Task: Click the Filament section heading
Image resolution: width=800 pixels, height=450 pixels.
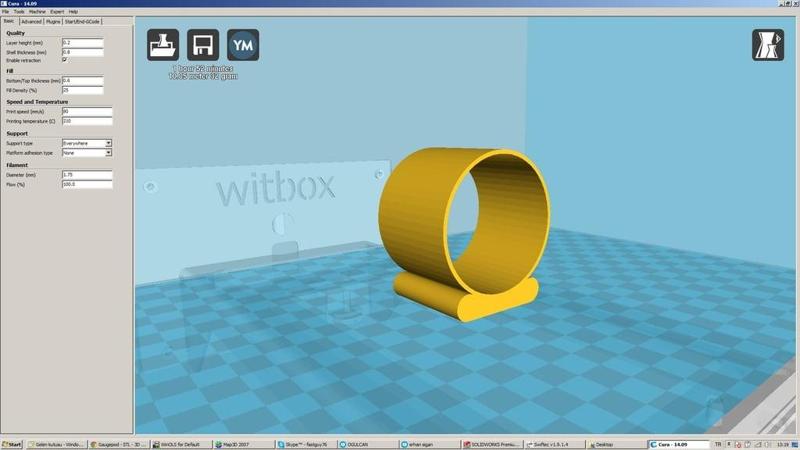Action: [17, 165]
